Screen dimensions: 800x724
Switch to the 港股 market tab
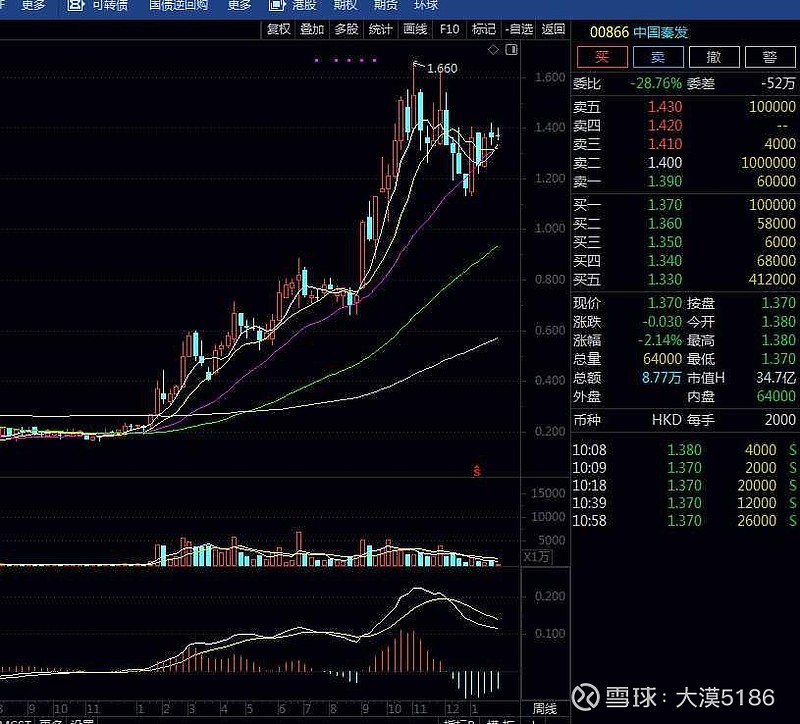pos(304,5)
